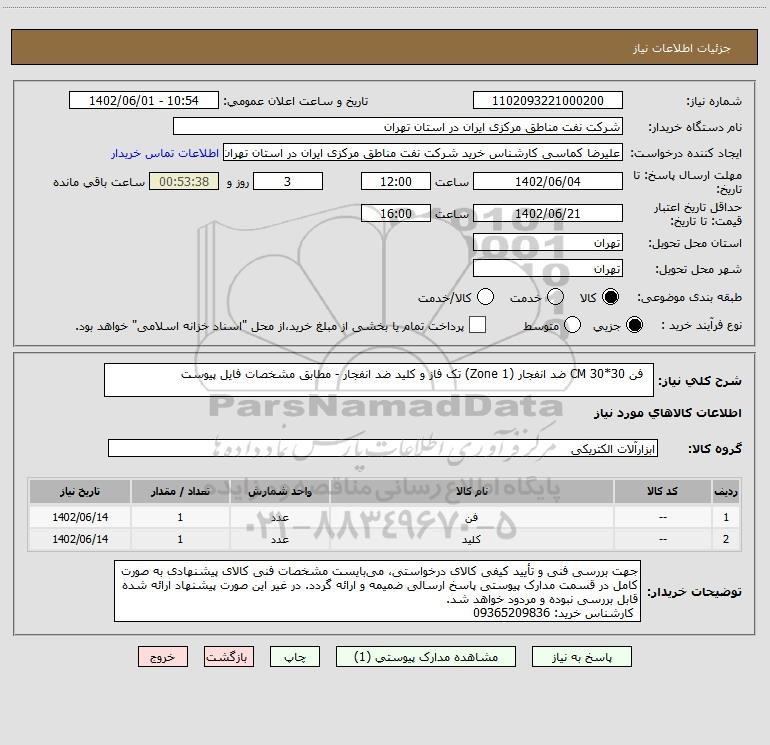This screenshot has width=770, height=745.
Task: Click buyer notes text area
Action: (x=377, y=591)
